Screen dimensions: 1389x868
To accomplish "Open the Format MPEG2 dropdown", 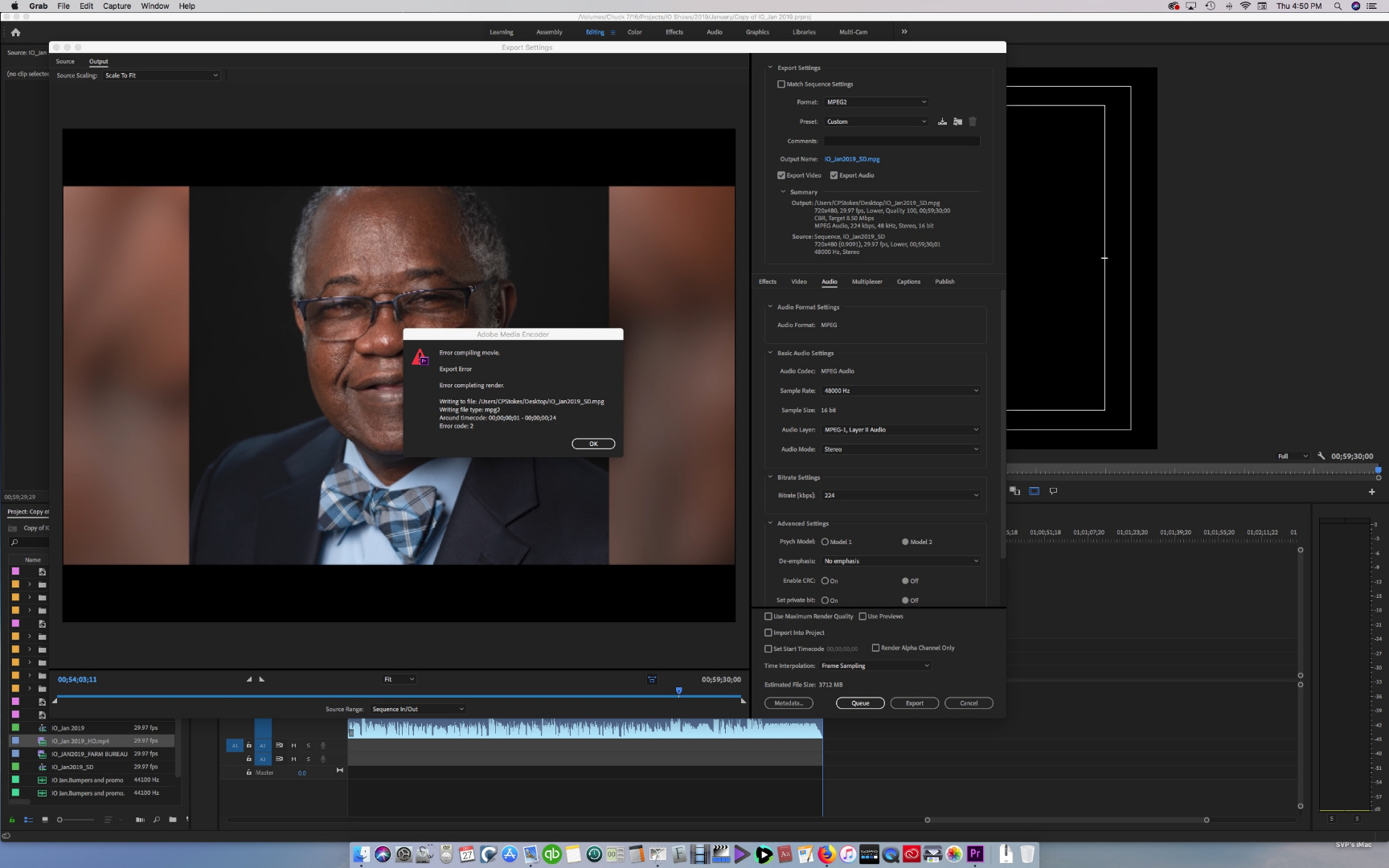I will [876, 102].
